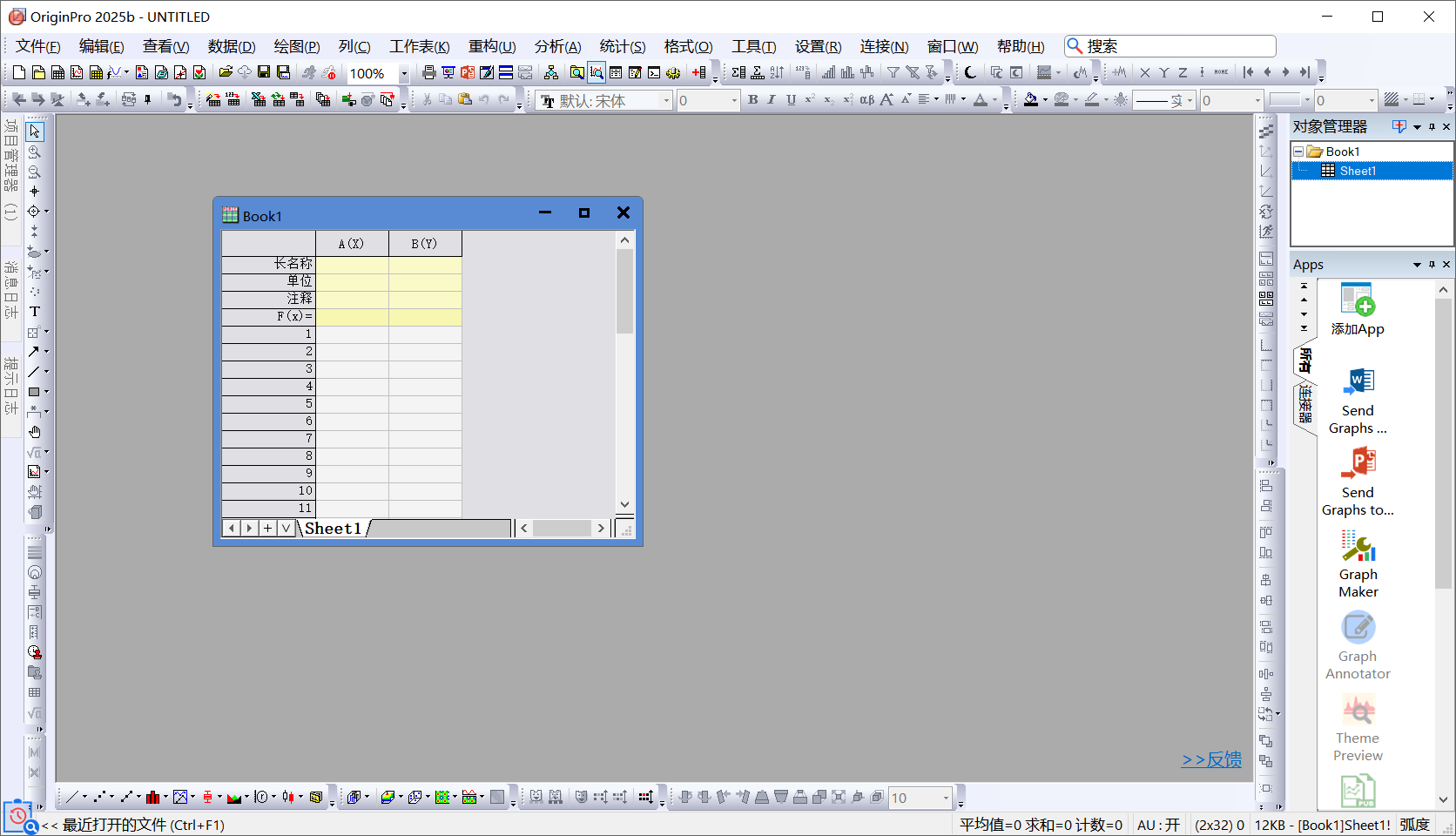Choose the Line drawing tool

click(34, 372)
